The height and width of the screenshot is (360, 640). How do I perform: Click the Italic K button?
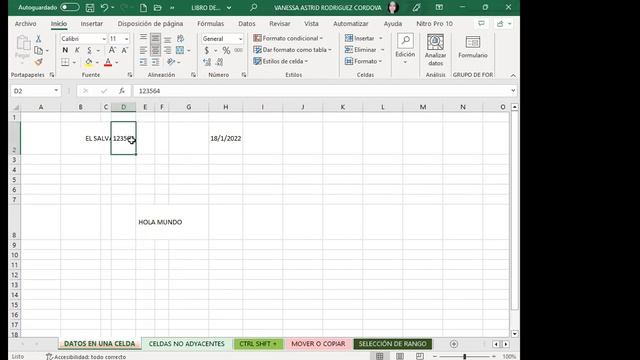[77, 50]
